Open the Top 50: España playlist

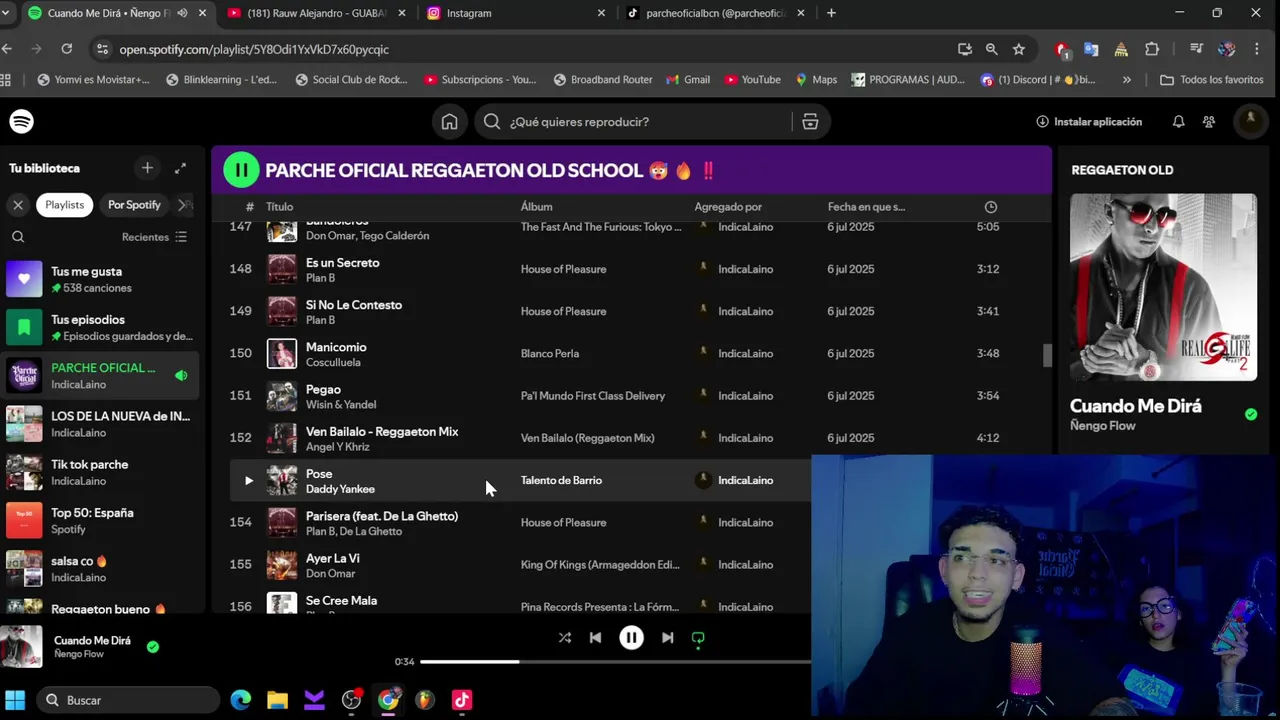pos(102,520)
